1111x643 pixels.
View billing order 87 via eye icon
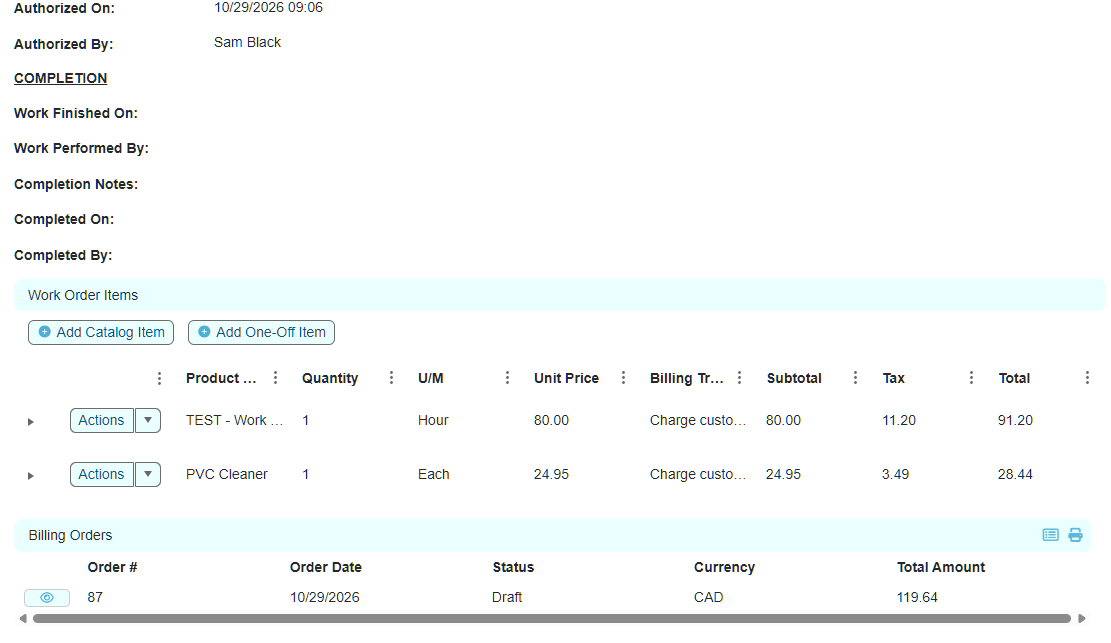47,598
